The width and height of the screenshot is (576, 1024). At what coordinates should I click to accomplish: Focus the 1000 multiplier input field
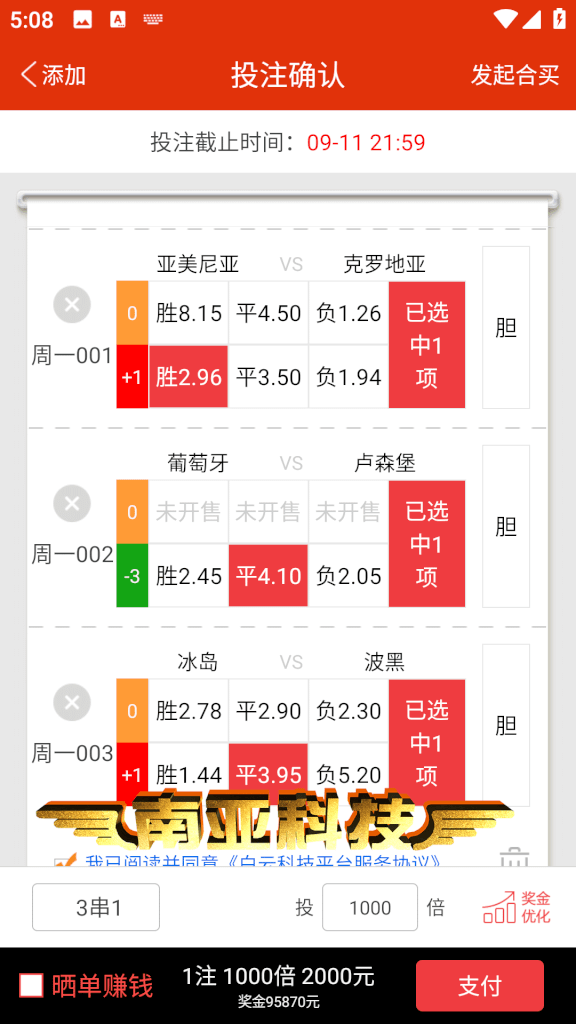[370, 907]
